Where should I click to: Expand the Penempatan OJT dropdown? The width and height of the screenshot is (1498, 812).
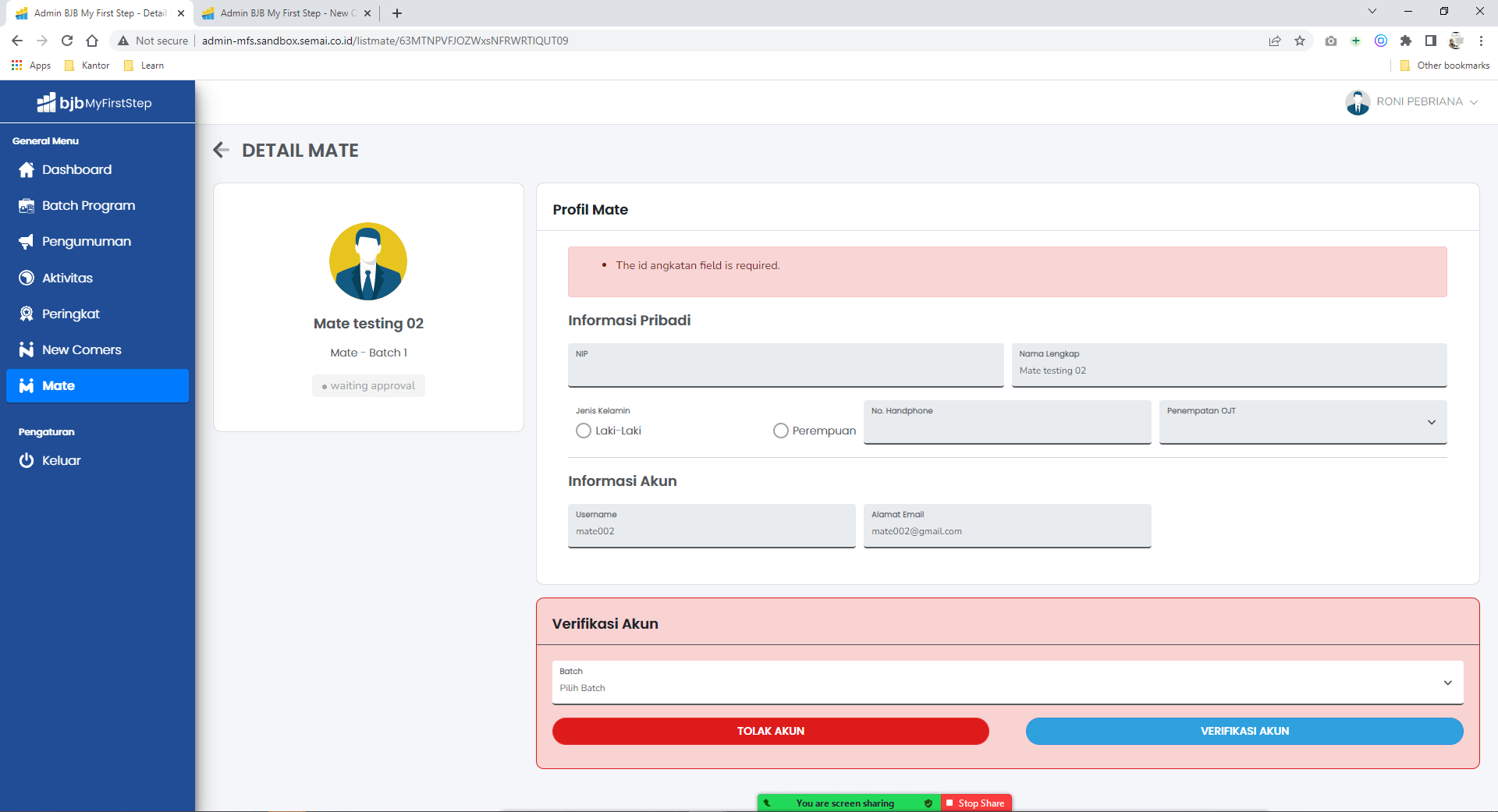click(x=1303, y=422)
